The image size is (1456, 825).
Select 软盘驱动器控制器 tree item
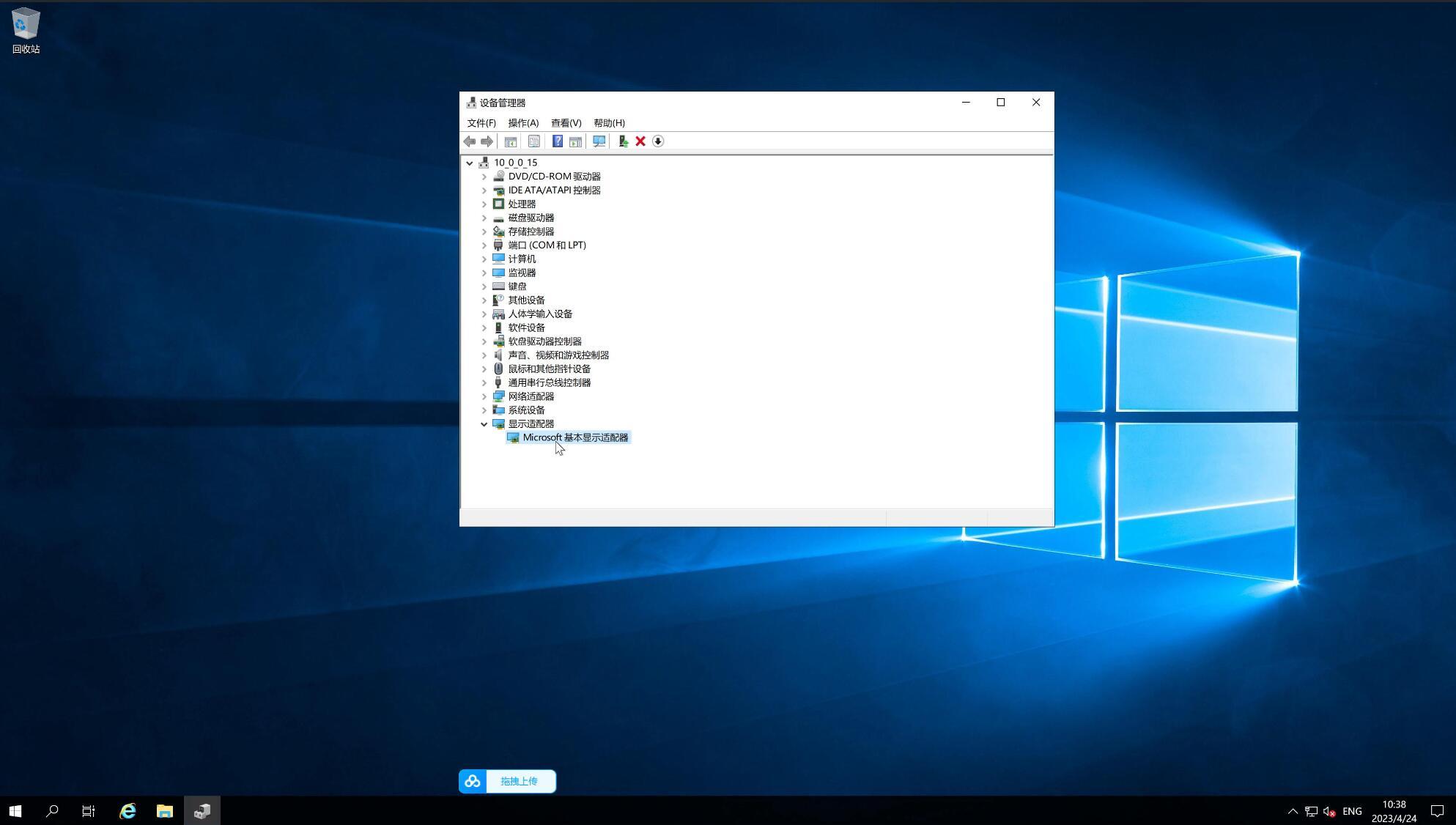point(544,341)
